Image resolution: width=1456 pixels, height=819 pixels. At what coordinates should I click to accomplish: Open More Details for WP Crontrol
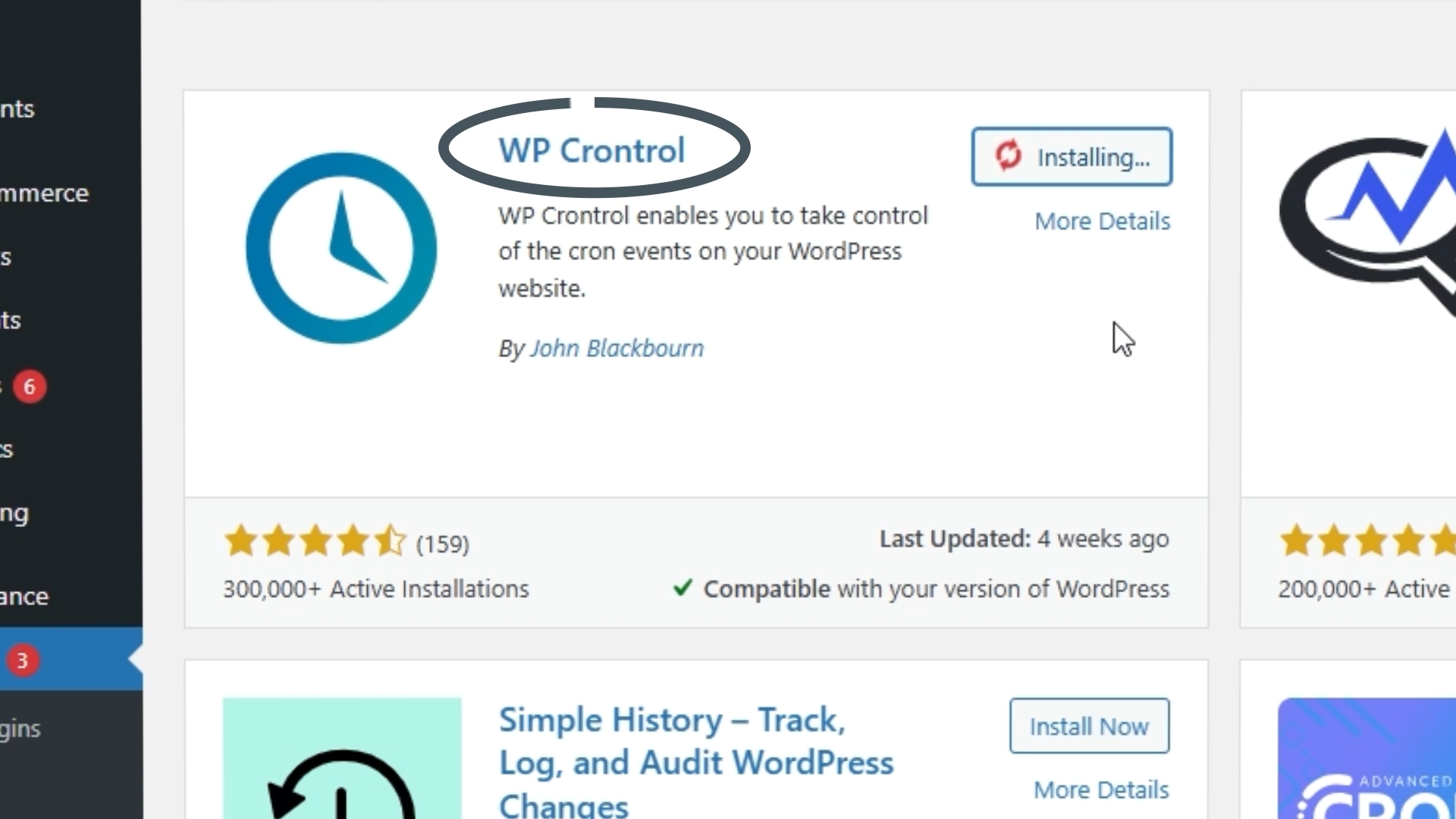1102,221
